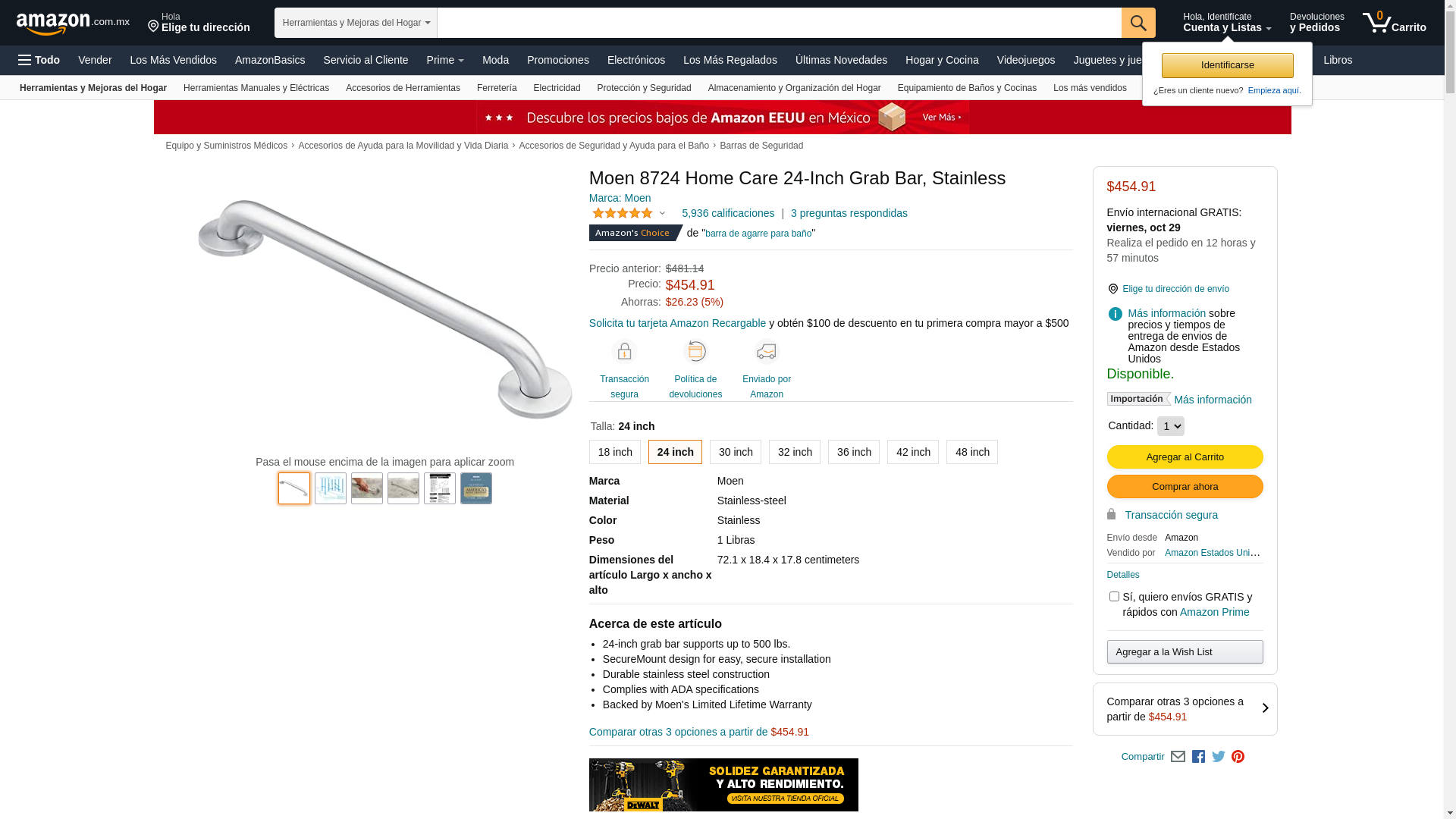Expand the star ratings popover arrow

pyautogui.click(x=662, y=214)
